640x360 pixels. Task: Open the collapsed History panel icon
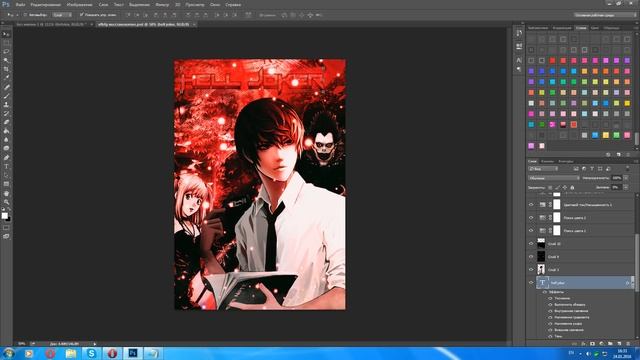coord(519,33)
